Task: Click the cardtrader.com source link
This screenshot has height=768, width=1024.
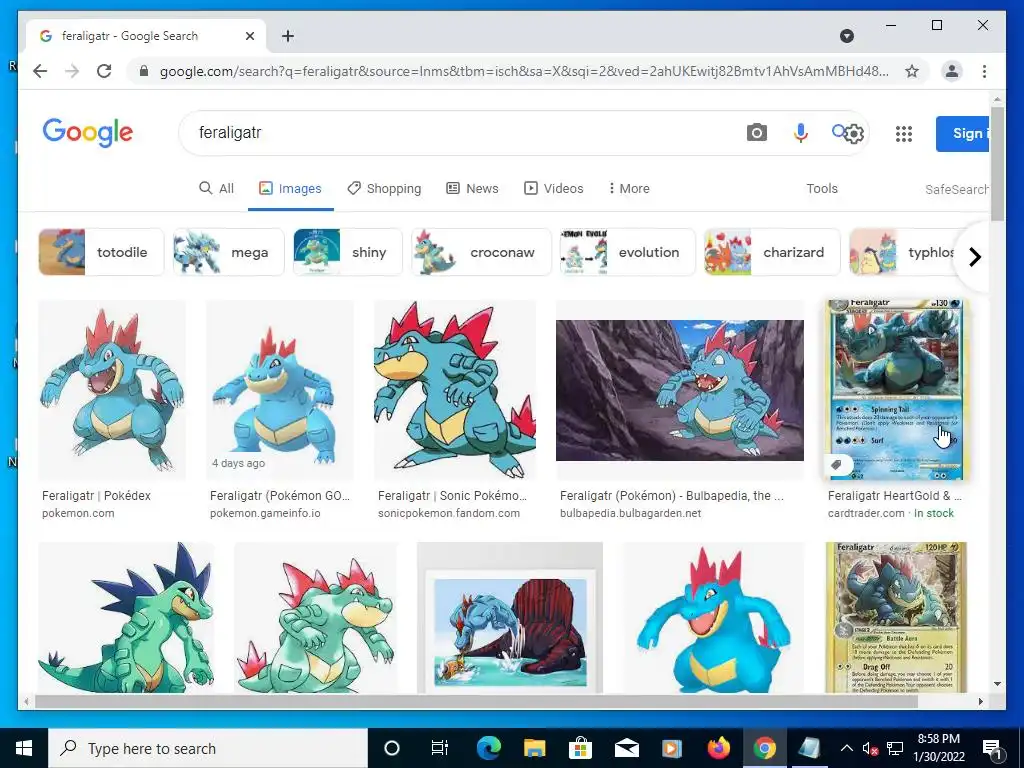Action: click(x=866, y=513)
